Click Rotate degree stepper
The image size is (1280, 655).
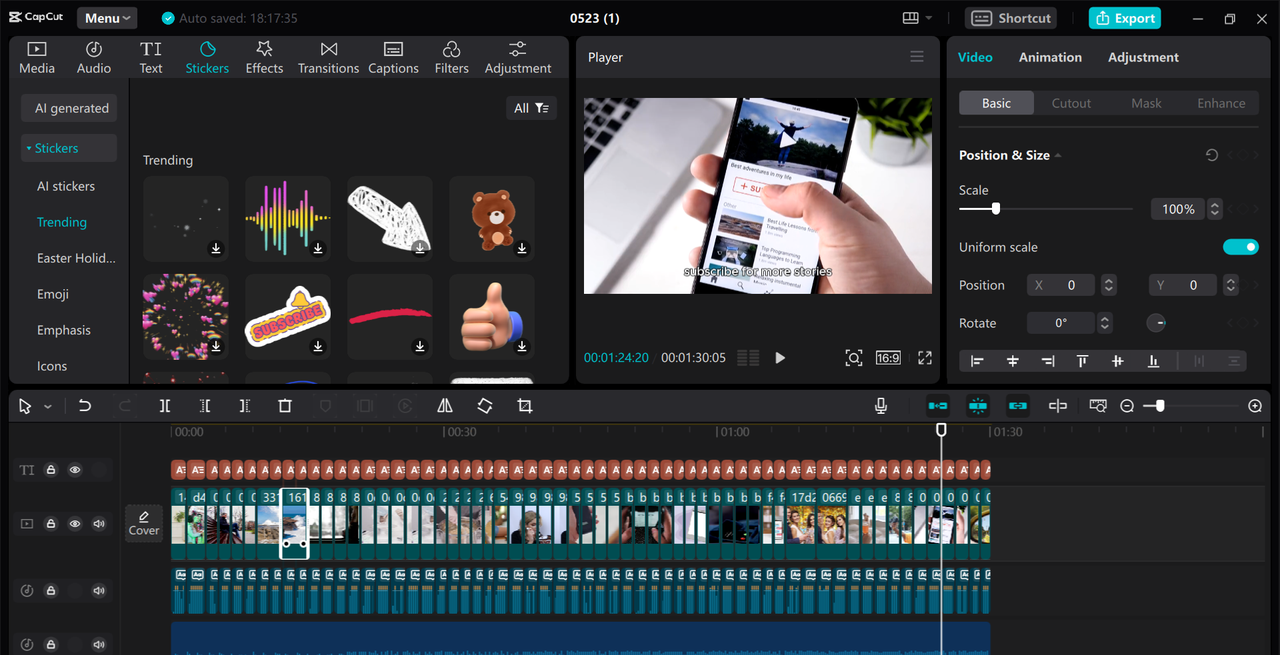1104,323
